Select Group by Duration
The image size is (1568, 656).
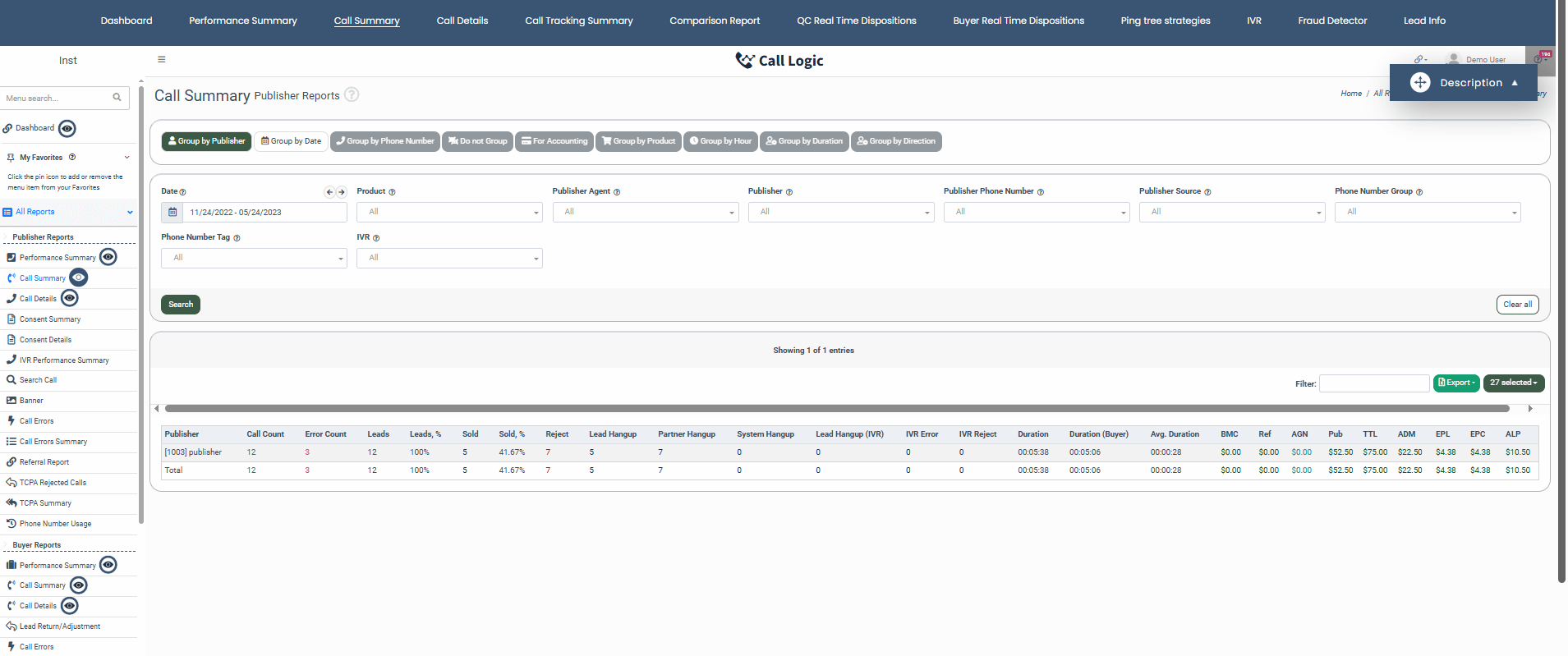pyautogui.click(x=804, y=141)
